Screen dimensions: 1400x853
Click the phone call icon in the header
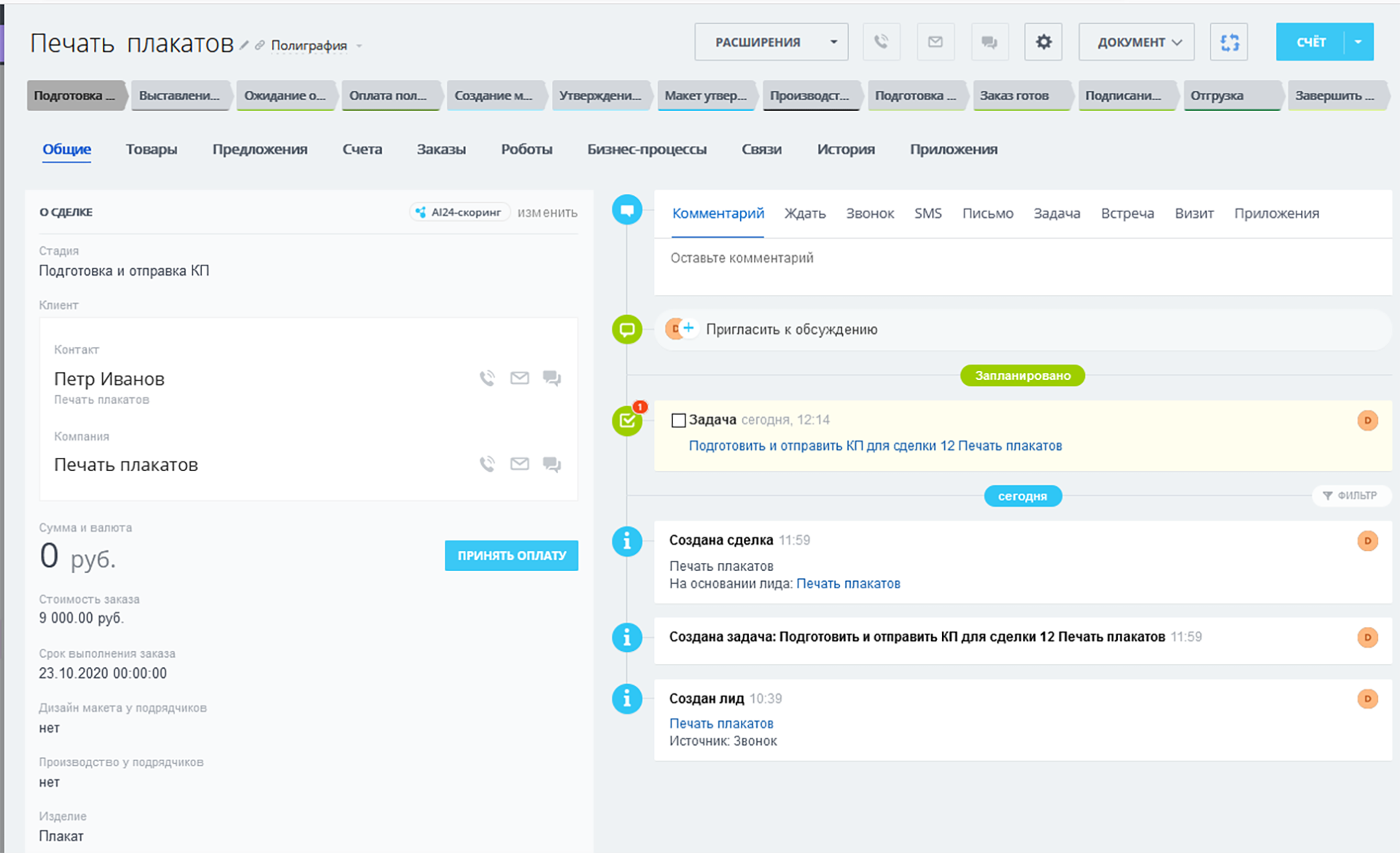pyautogui.click(x=881, y=42)
